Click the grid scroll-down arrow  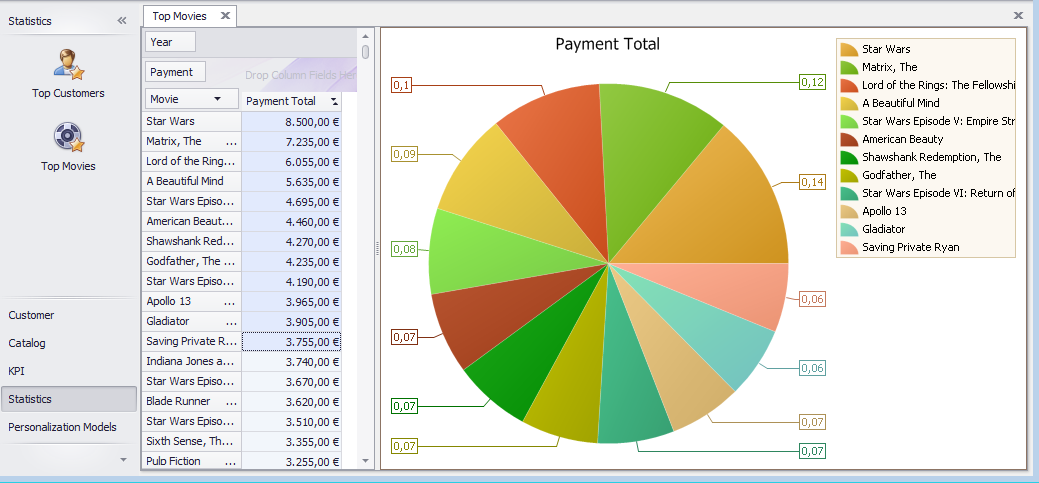click(365, 460)
